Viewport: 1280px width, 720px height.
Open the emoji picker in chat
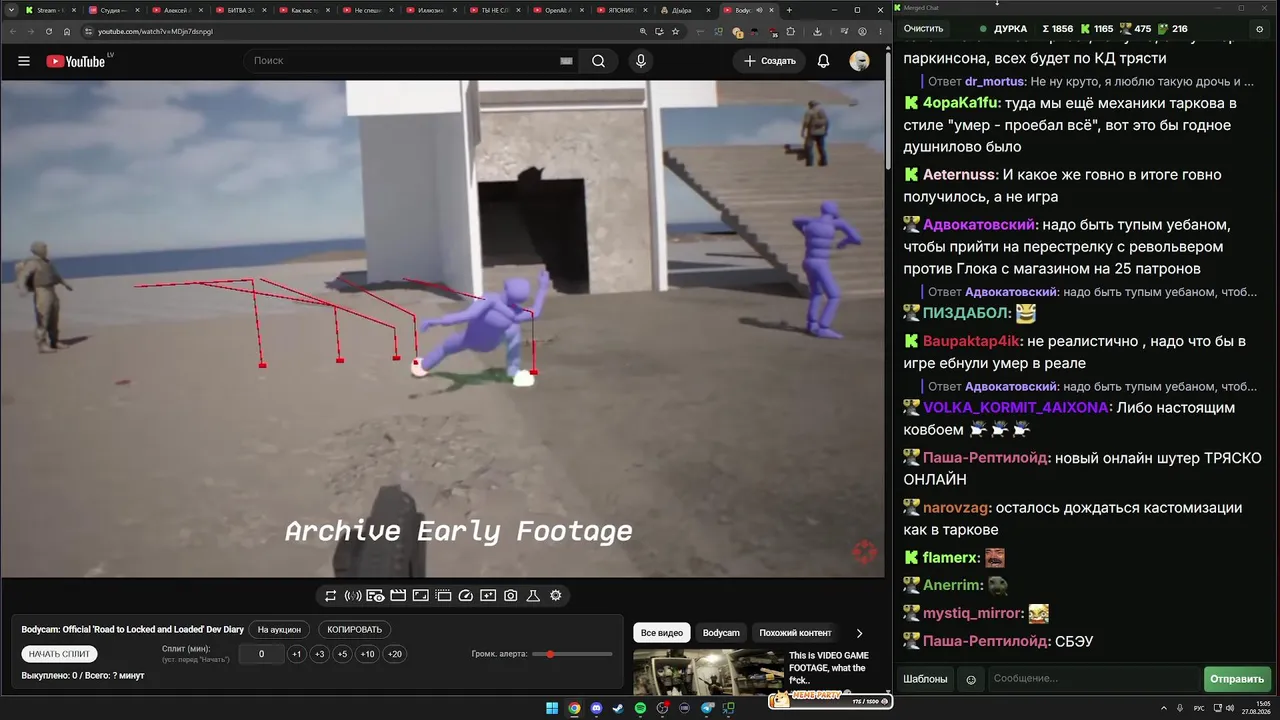(970, 680)
